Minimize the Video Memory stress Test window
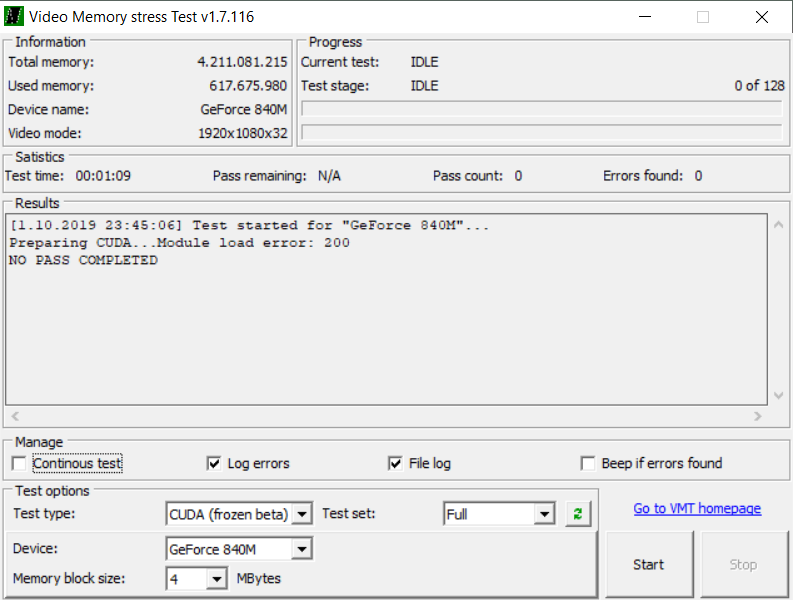793x600 pixels. tap(645, 17)
